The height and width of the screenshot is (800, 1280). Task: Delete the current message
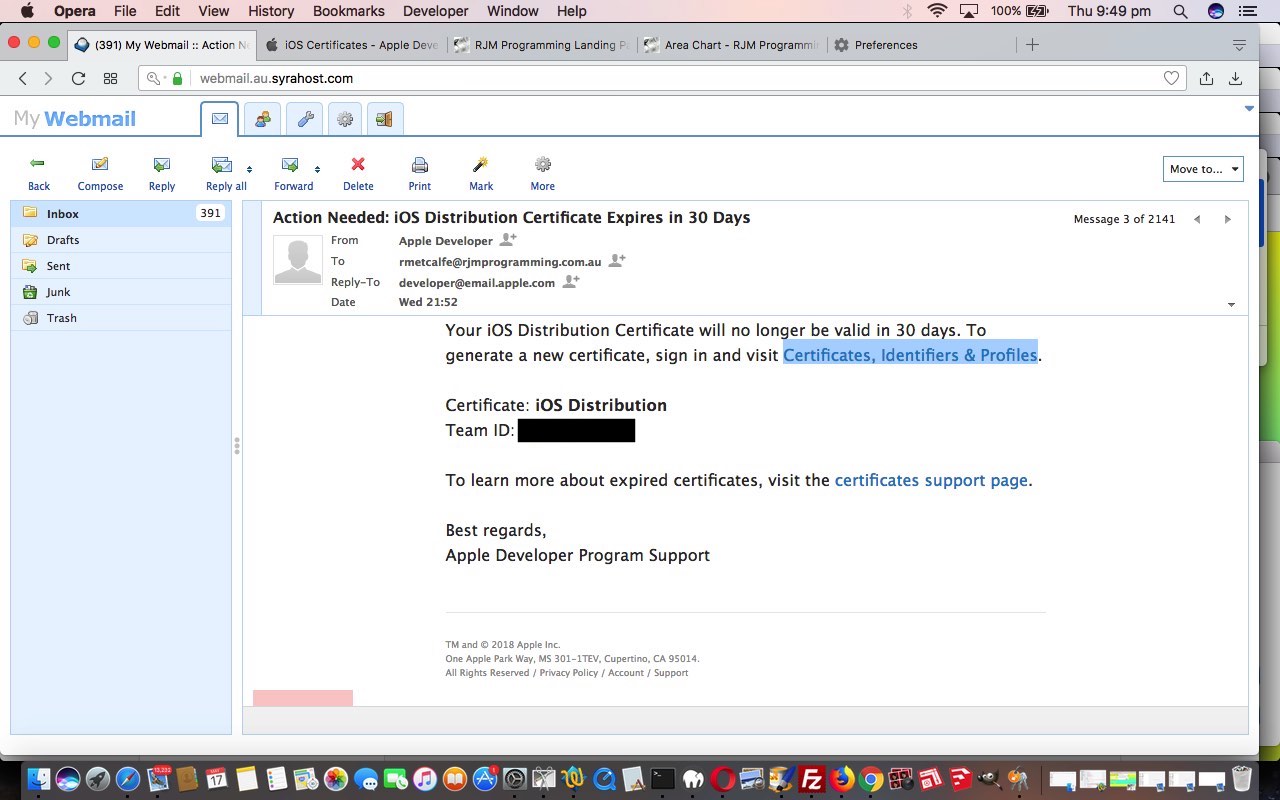click(358, 173)
